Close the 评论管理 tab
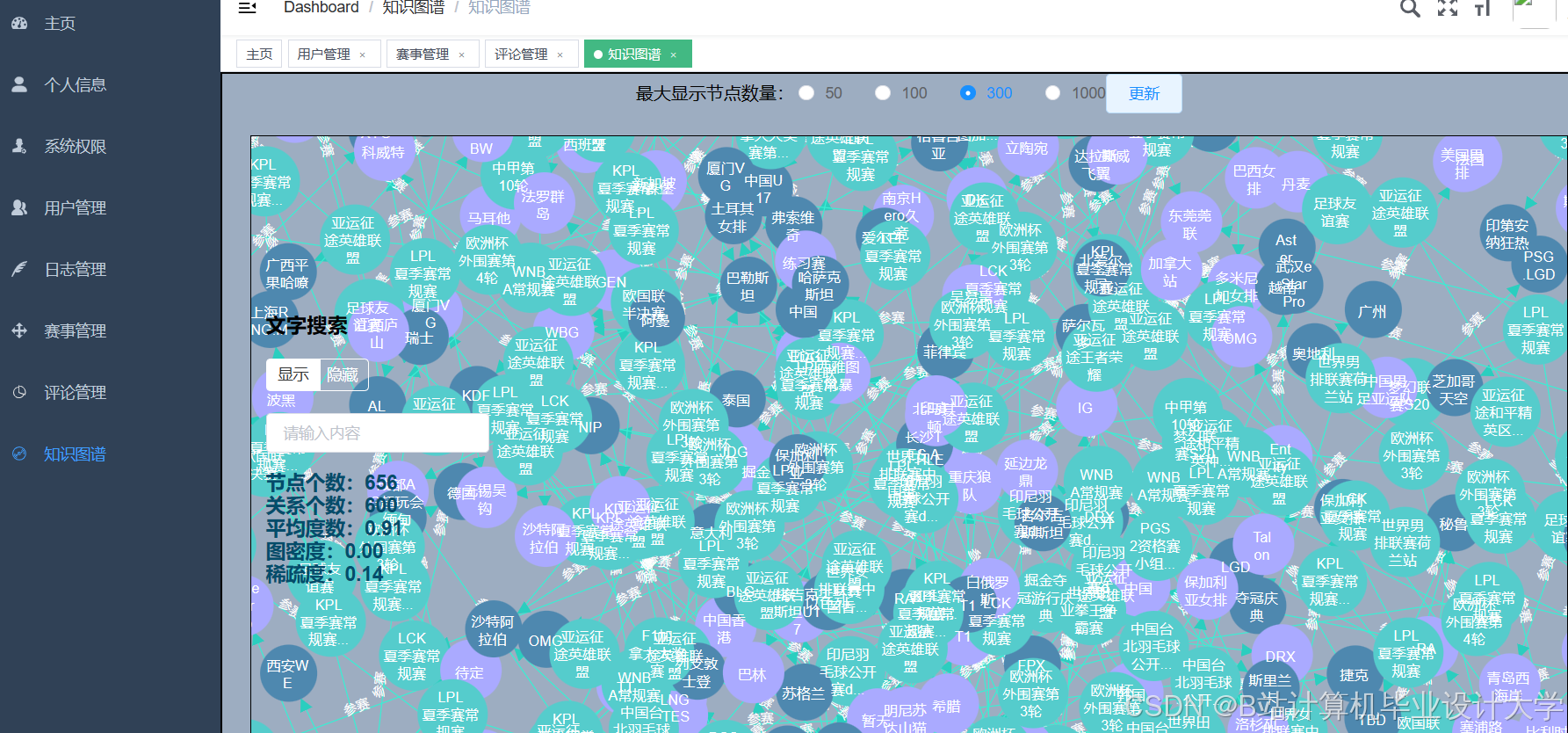 coord(560,54)
